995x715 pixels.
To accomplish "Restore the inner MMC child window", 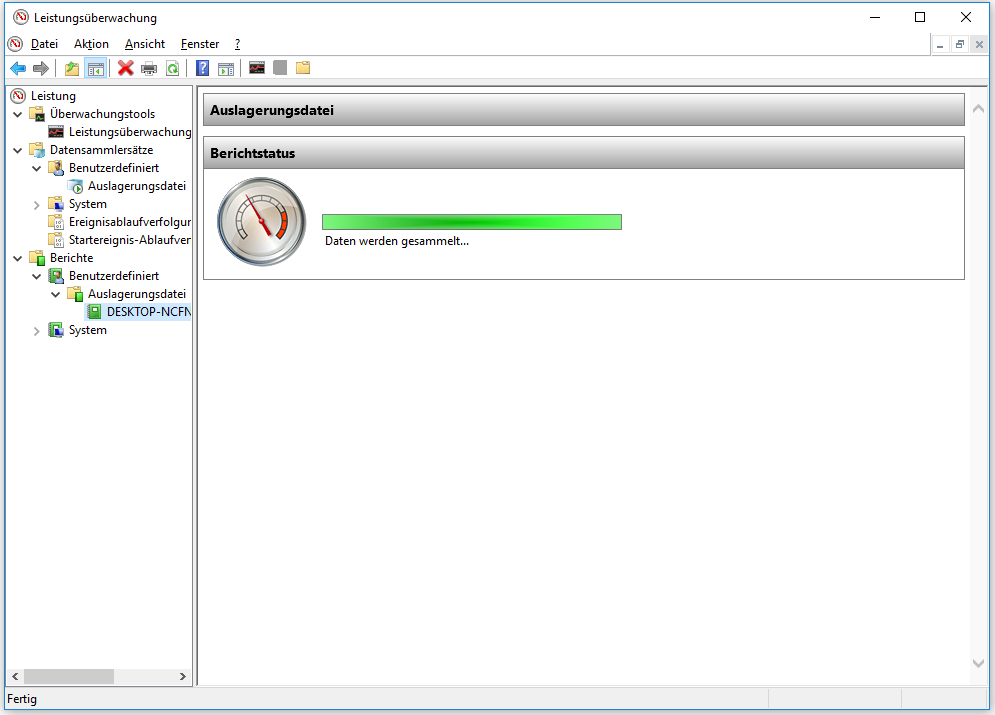I will [x=960, y=44].
